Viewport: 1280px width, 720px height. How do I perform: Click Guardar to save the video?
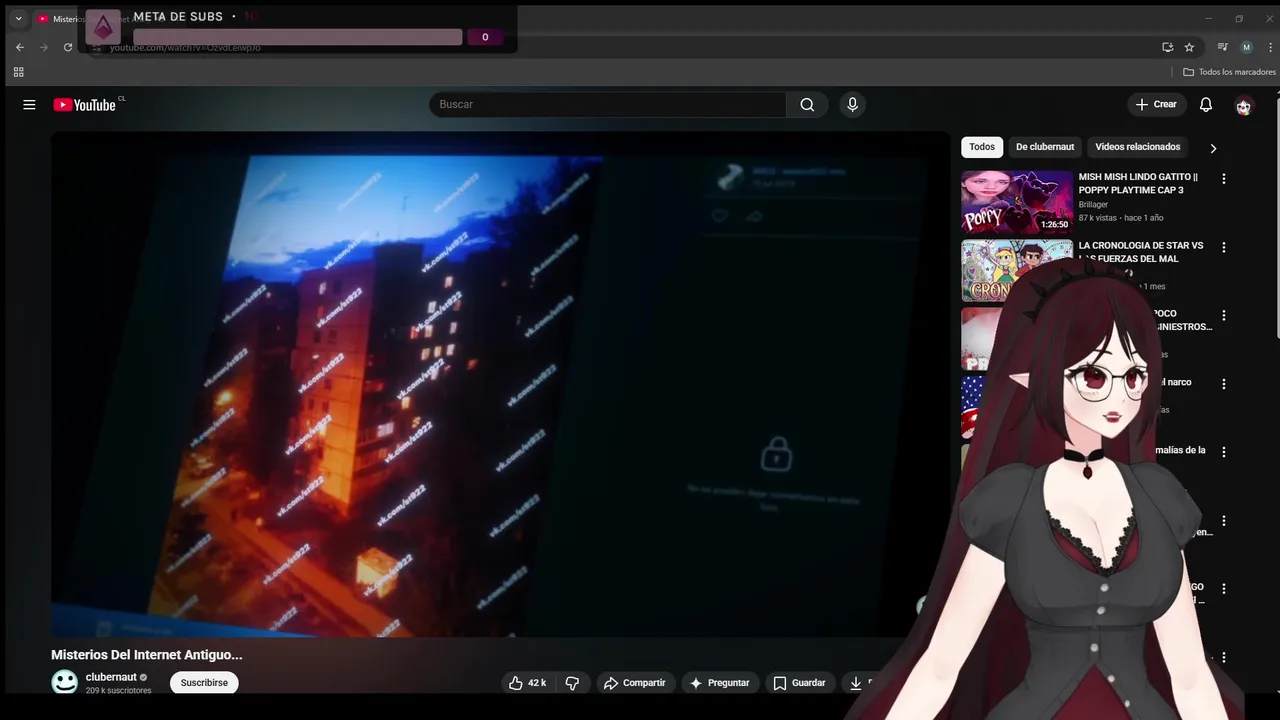tap(799, 683)
